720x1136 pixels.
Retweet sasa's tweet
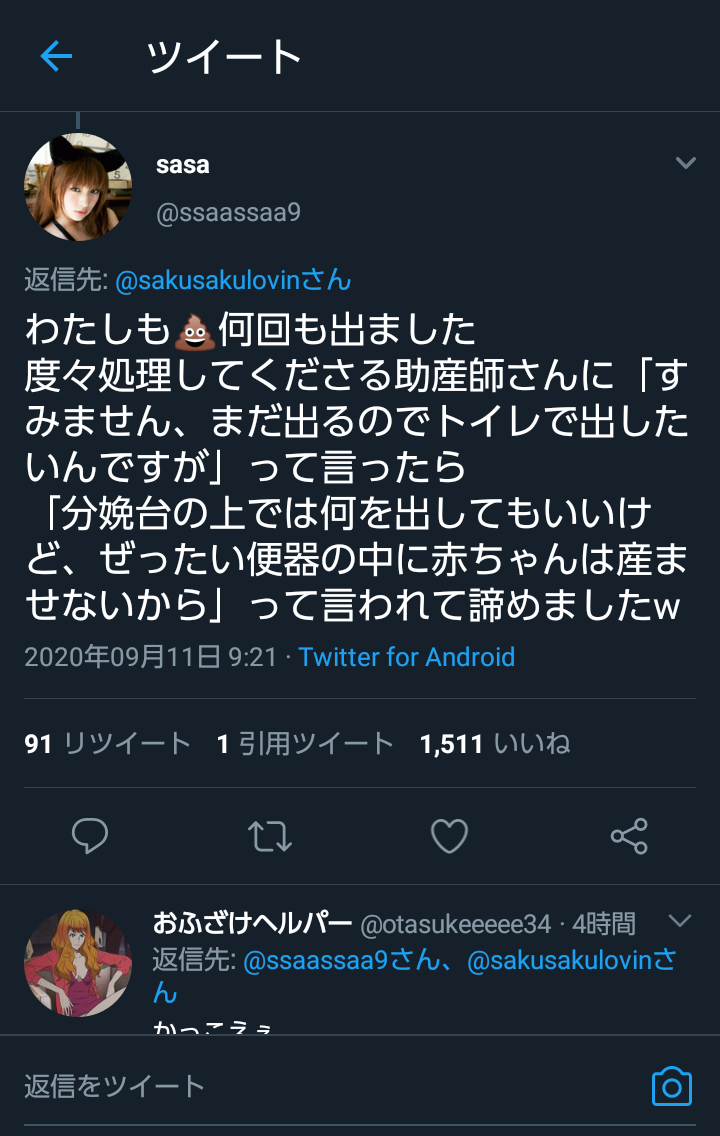(269, 835)
